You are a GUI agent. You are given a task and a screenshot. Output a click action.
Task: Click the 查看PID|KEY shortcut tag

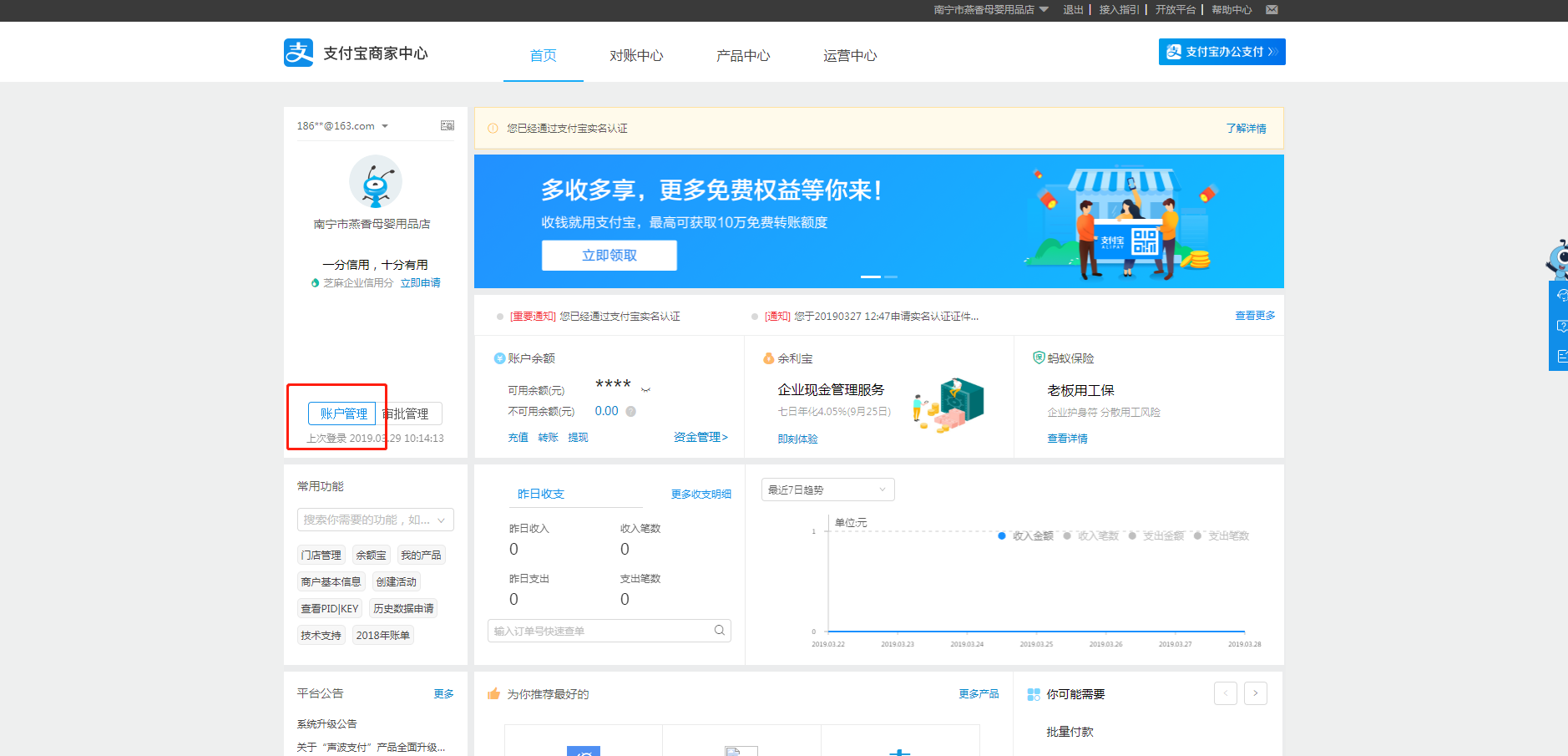330,608
